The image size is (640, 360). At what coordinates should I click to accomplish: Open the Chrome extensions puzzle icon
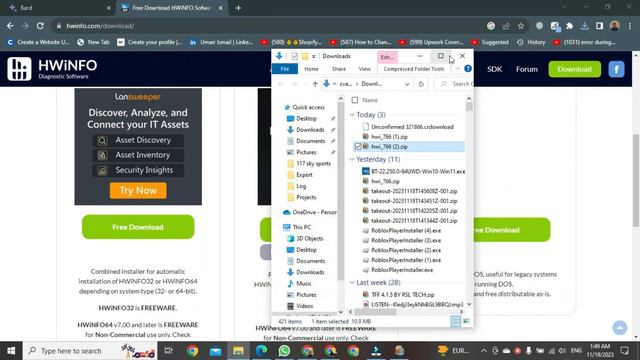pyautogui.click(x=569, y=26)
